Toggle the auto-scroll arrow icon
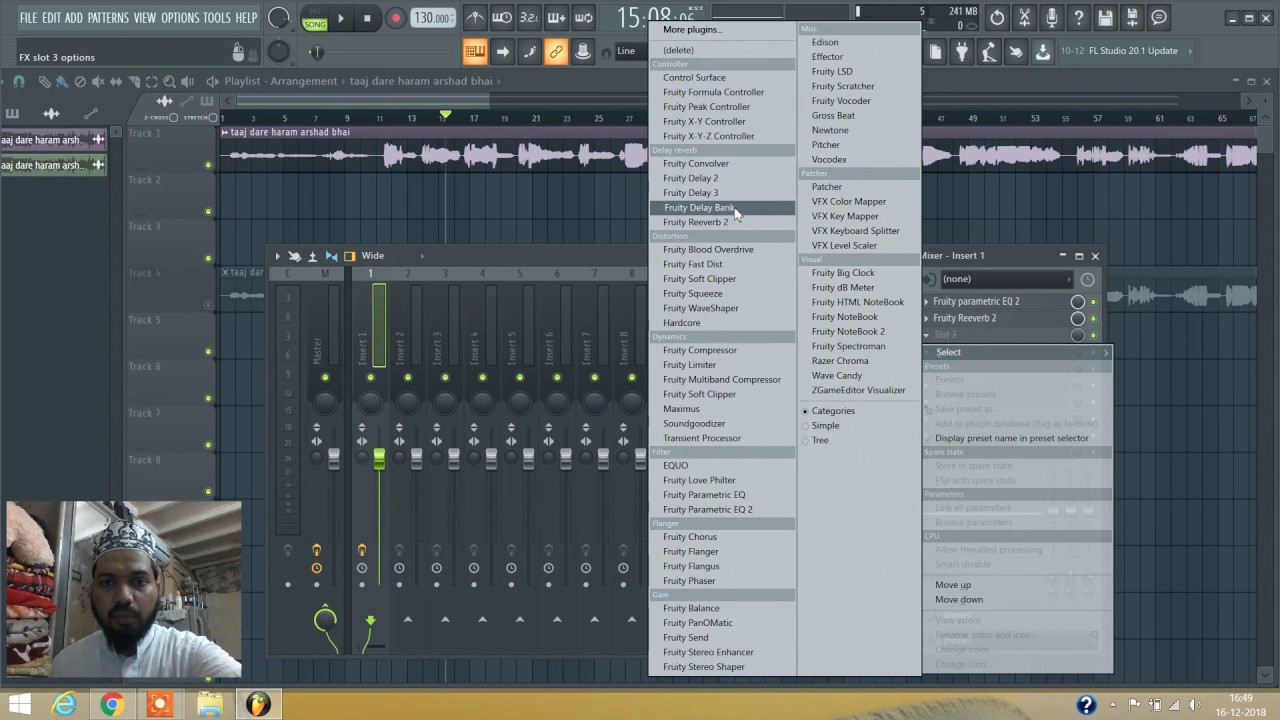Viewport: 1280px width, 720px height. [502, 52]
